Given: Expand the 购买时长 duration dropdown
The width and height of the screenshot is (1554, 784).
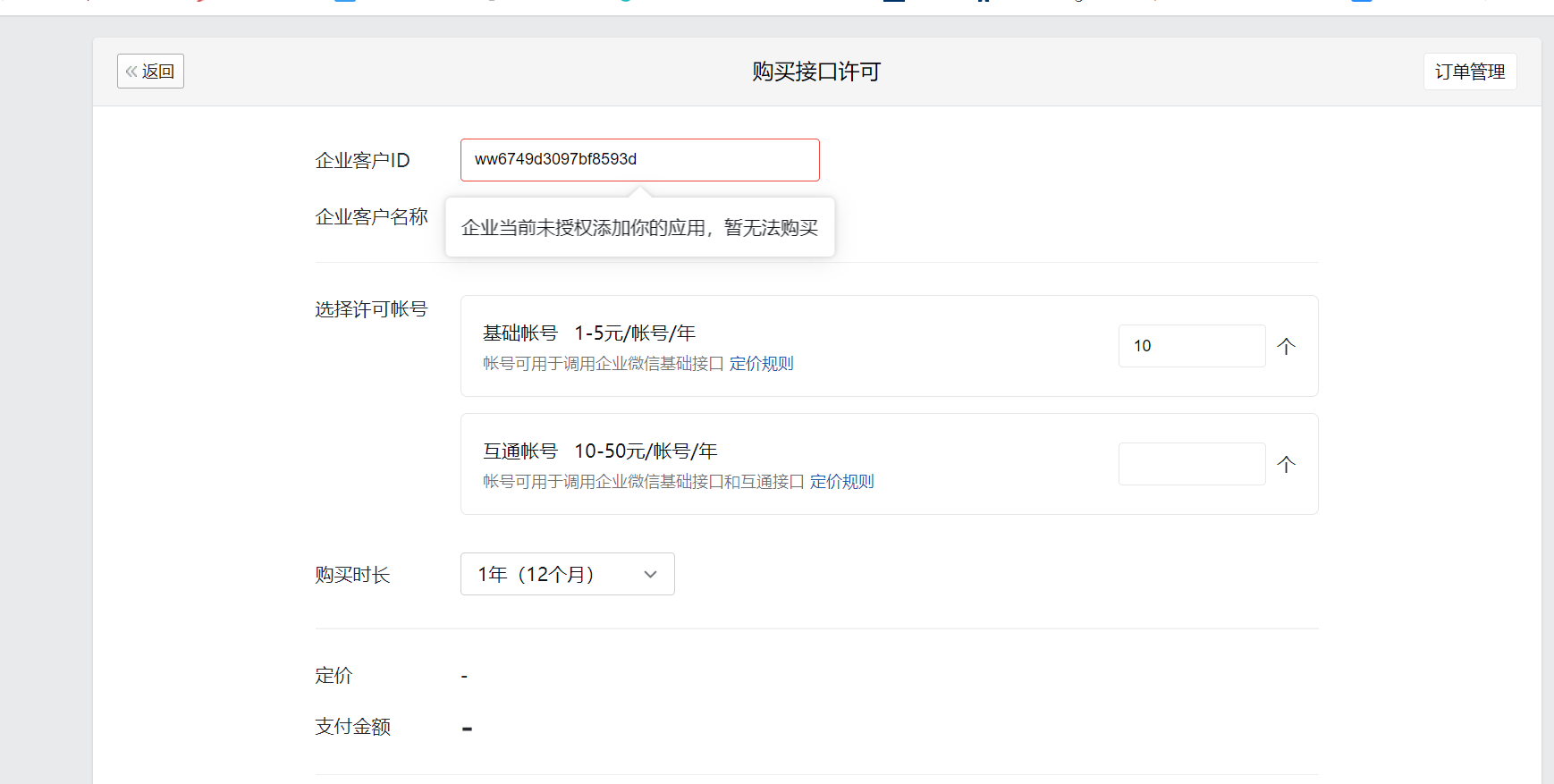Looking at the screenshot, I should (x=567, y=574).
